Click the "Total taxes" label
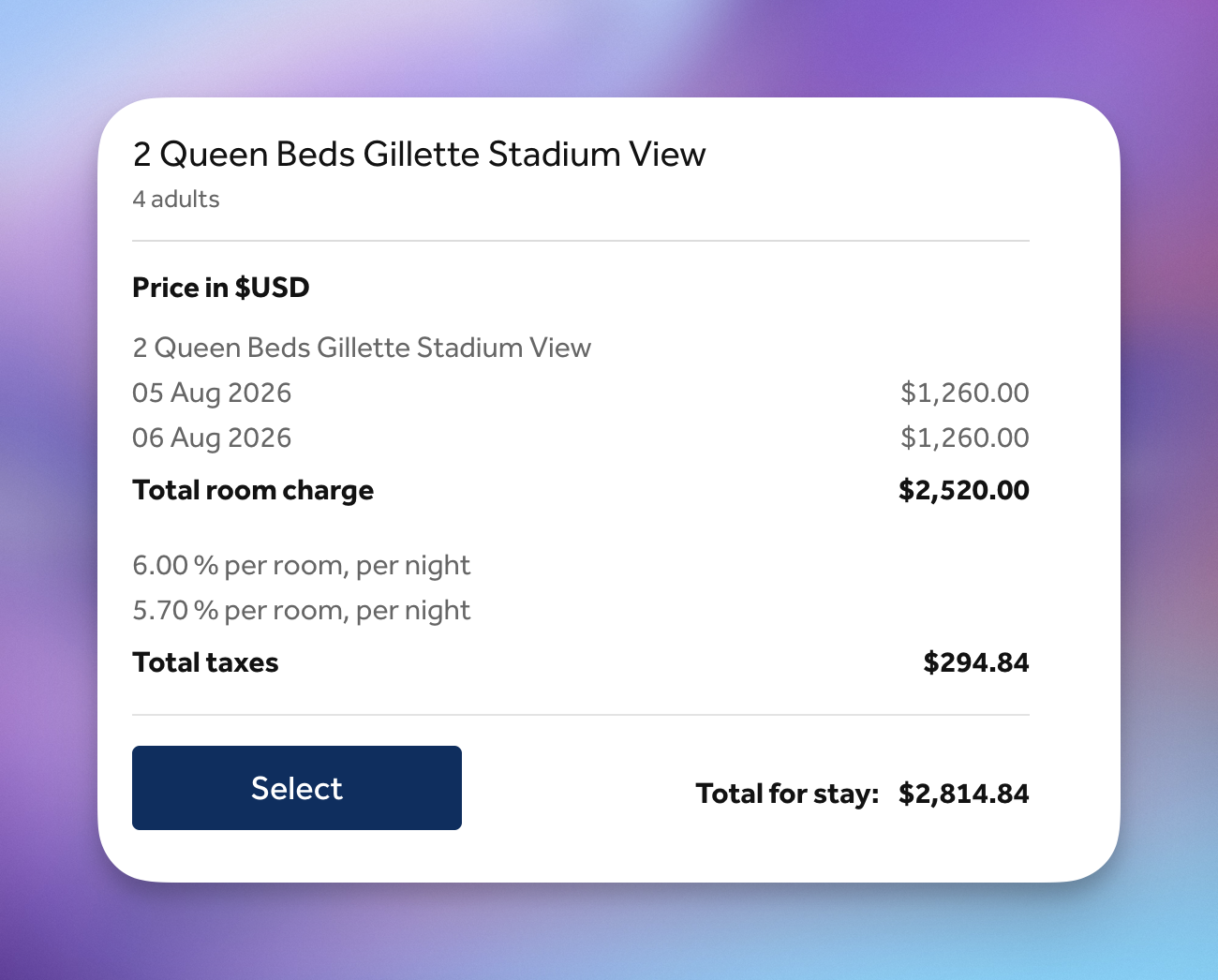This screenshot has height=980, width=1218. tap(205, 663)
